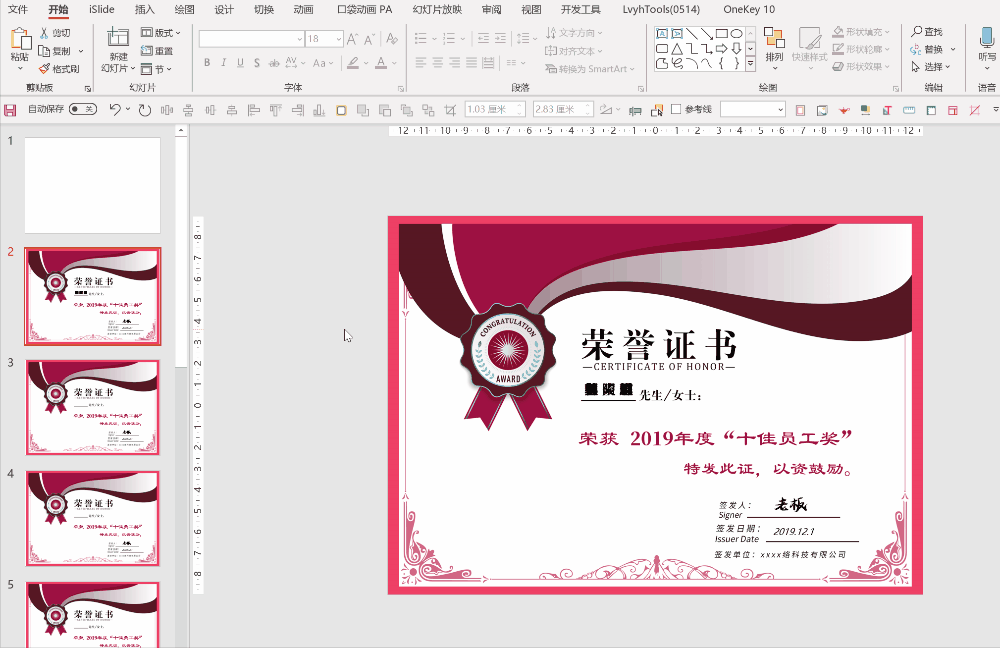Screen dimensions: 1000x648
Task: Open the font color A swatch
Action: 381,63
